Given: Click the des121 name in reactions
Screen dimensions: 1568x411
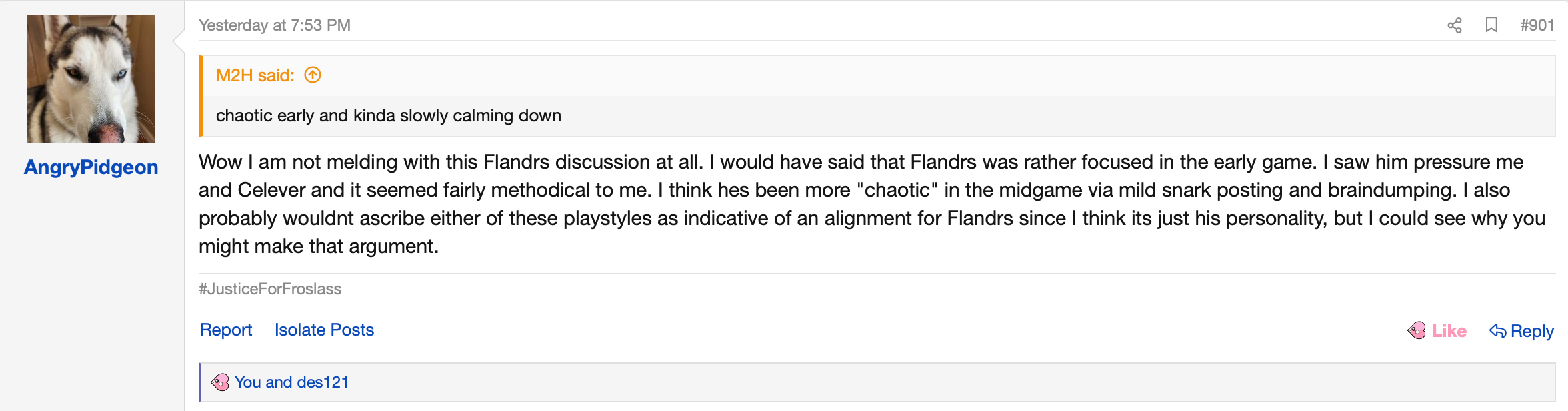Looking at the screenshot, I should [x=323, y=382].
